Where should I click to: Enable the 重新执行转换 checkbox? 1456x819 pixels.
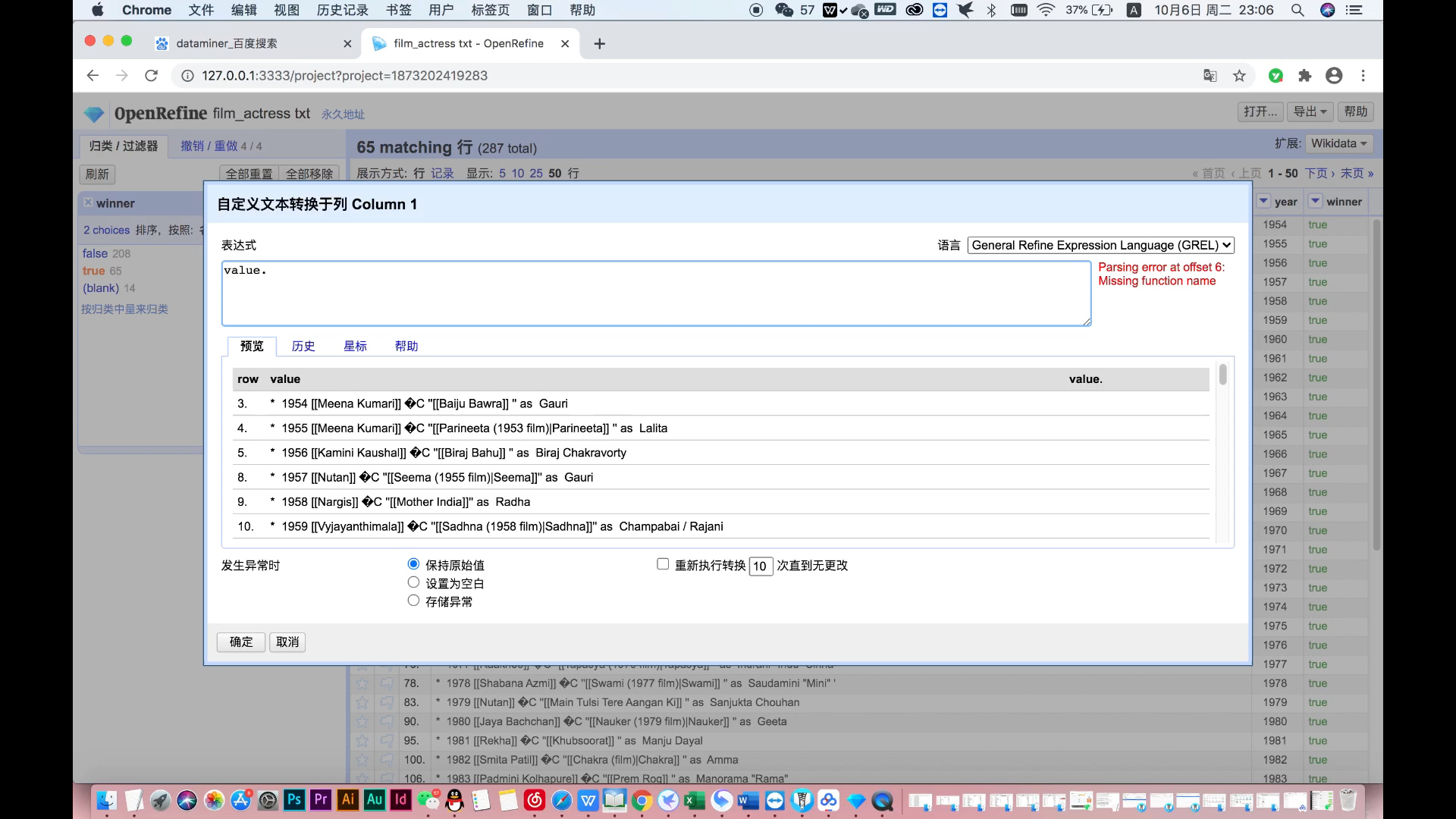click(663, 564)
